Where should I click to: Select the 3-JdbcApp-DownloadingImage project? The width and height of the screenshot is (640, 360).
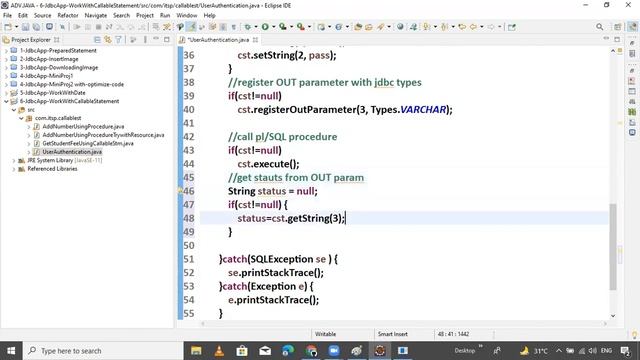coord(59,67)
